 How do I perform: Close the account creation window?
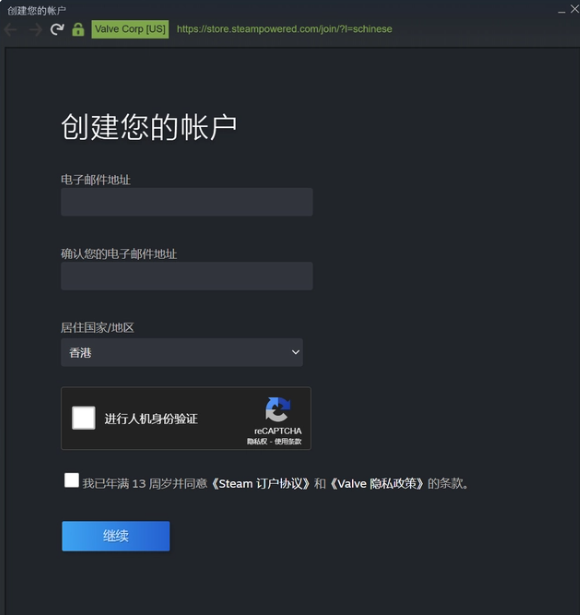pos(575,9)
